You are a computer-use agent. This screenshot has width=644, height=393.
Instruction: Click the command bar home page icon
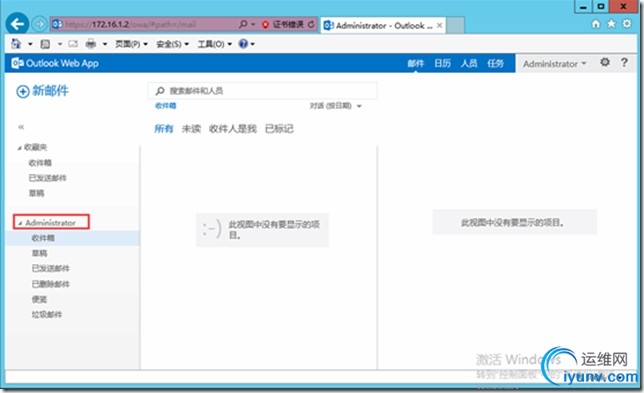point(16,44)
